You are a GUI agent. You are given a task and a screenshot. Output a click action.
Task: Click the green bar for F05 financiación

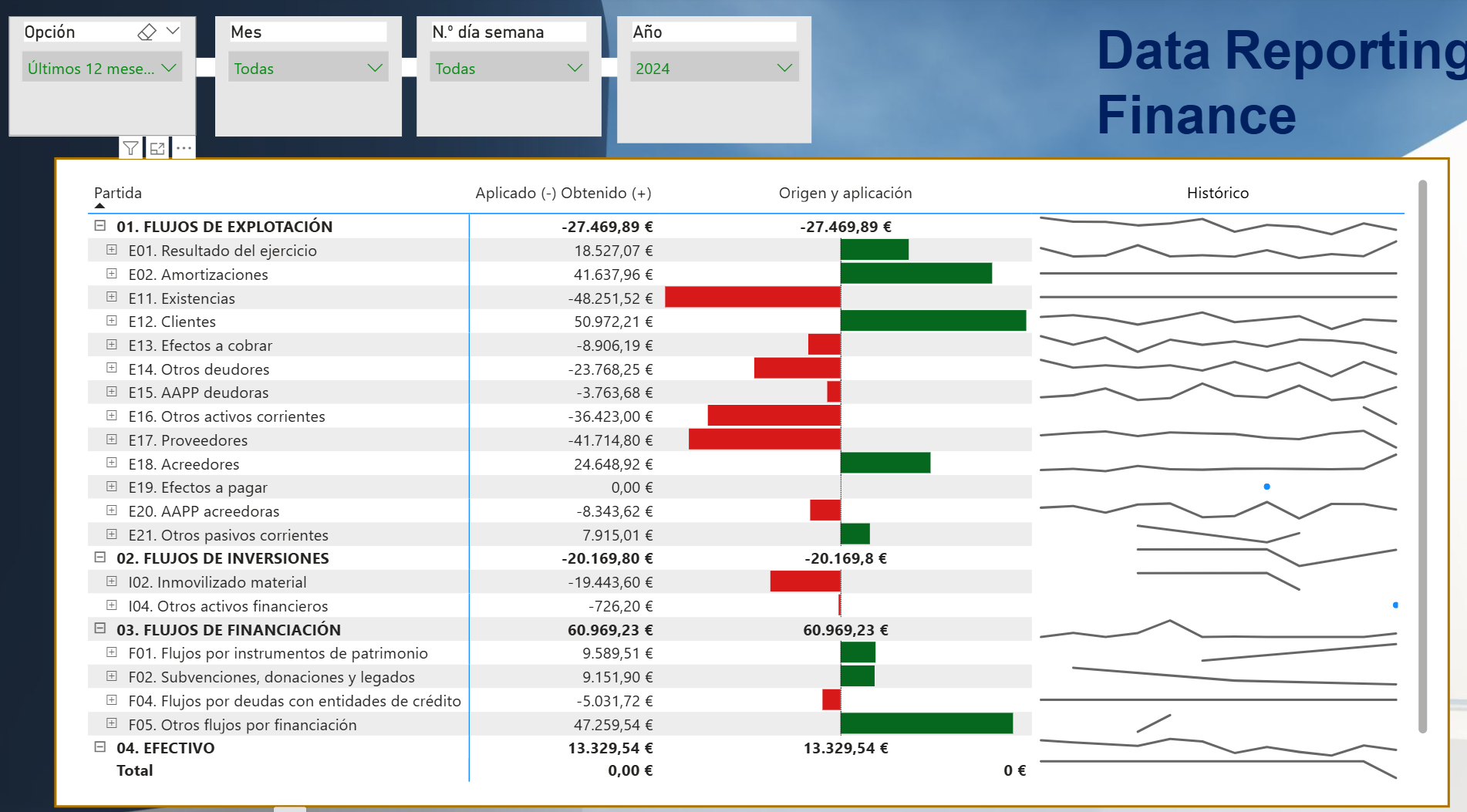tap(926, 723)
